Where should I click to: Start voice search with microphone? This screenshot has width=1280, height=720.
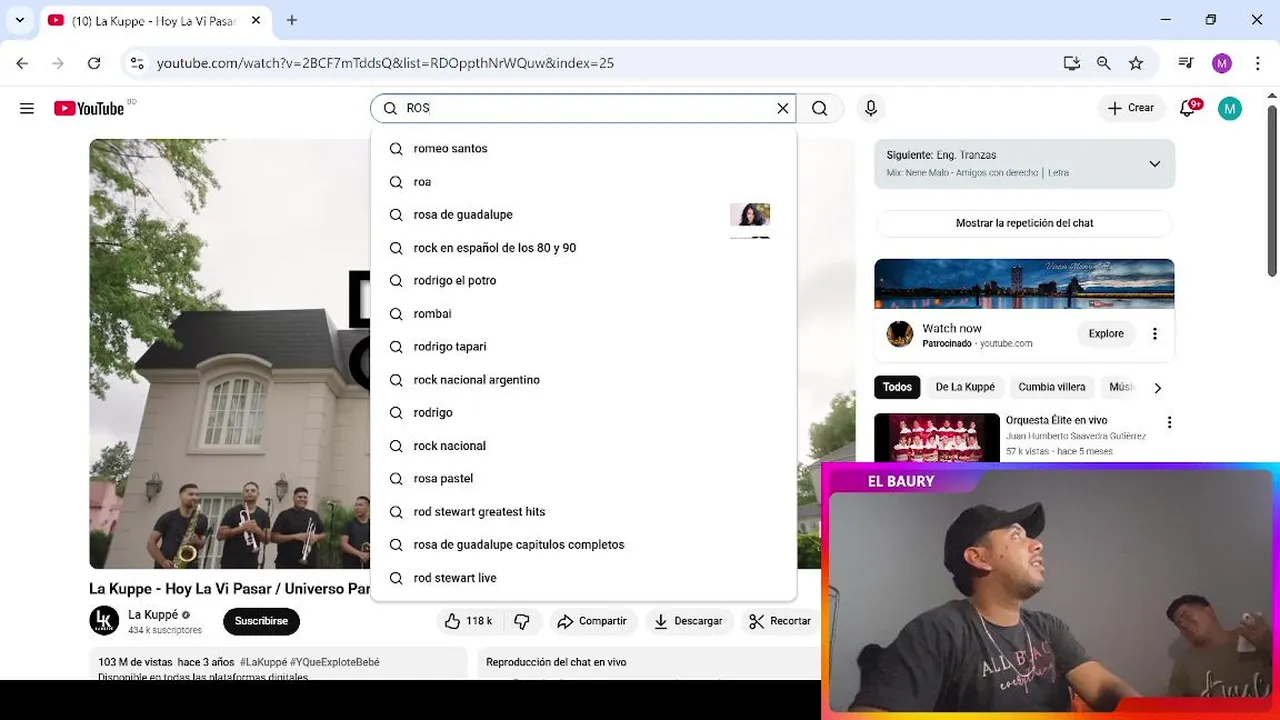pos(871,108)
